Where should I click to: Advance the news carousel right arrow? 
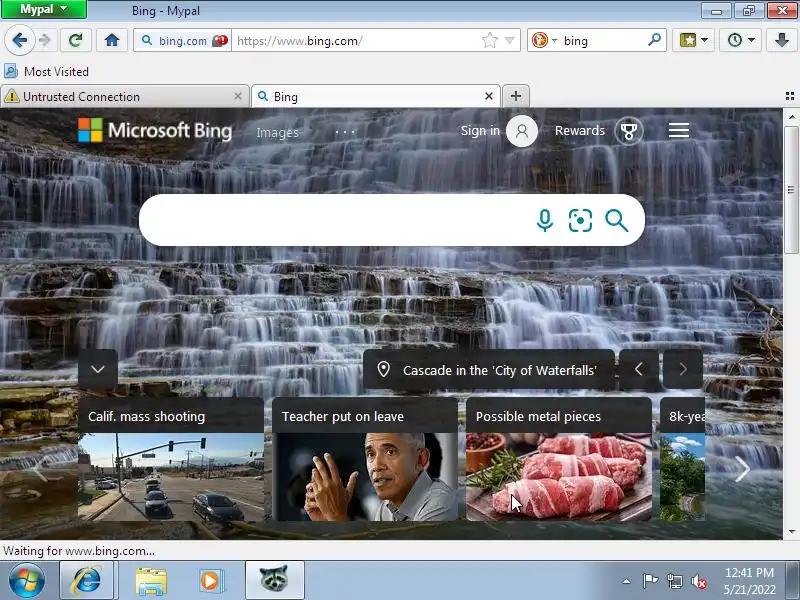pyautogui.click(x=742, y=469)
